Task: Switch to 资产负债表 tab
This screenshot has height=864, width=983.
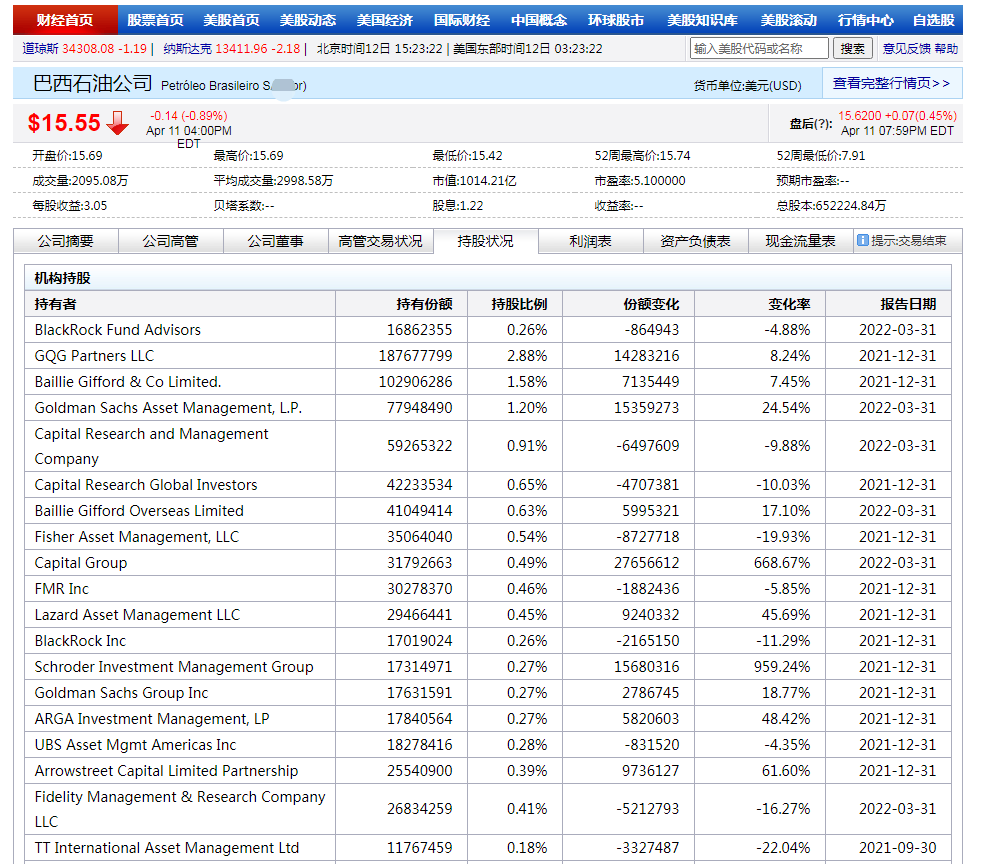Action: click(x=696, y=241)
